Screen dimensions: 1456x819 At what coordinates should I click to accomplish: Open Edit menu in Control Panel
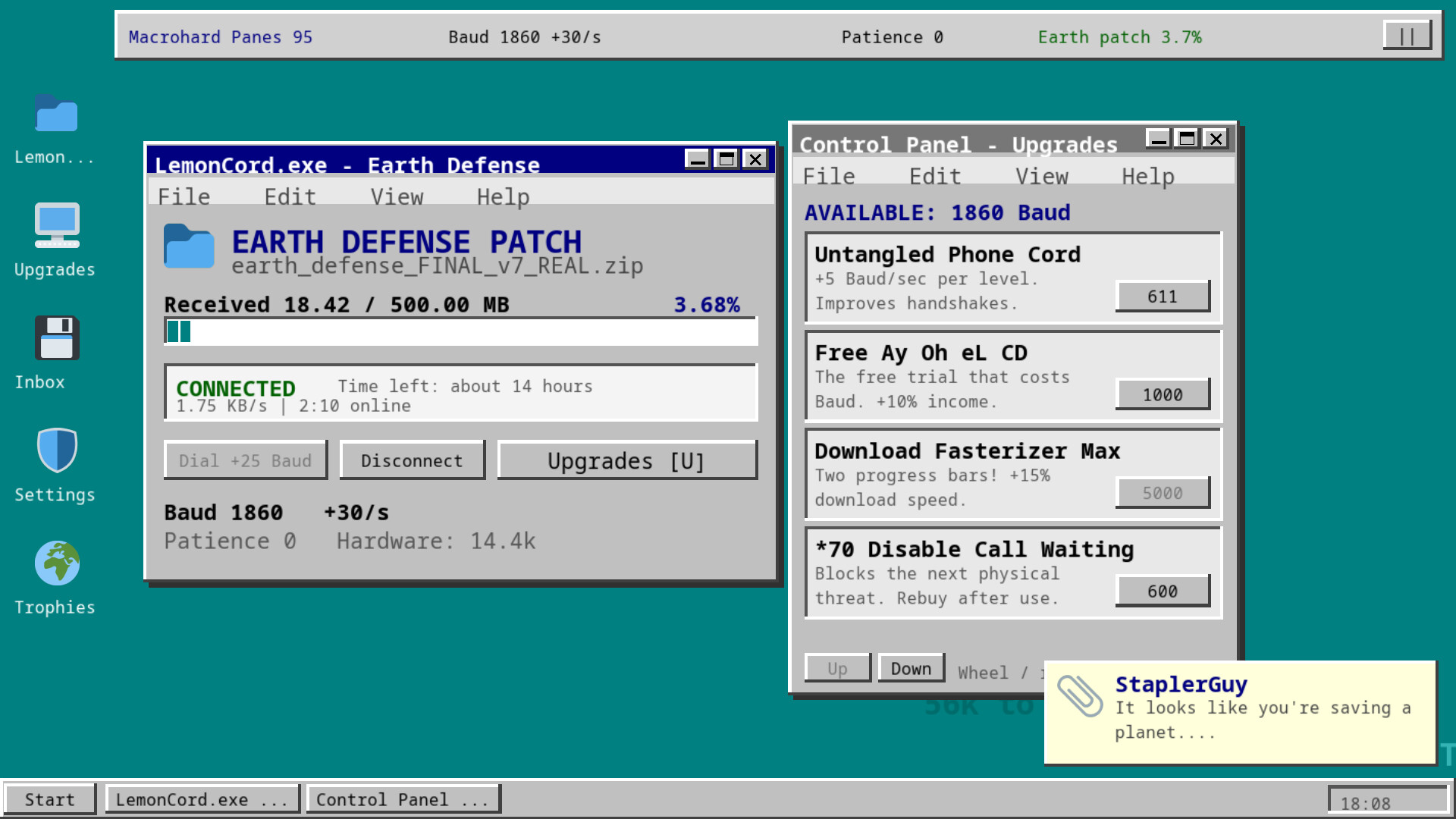pos(936,176)
